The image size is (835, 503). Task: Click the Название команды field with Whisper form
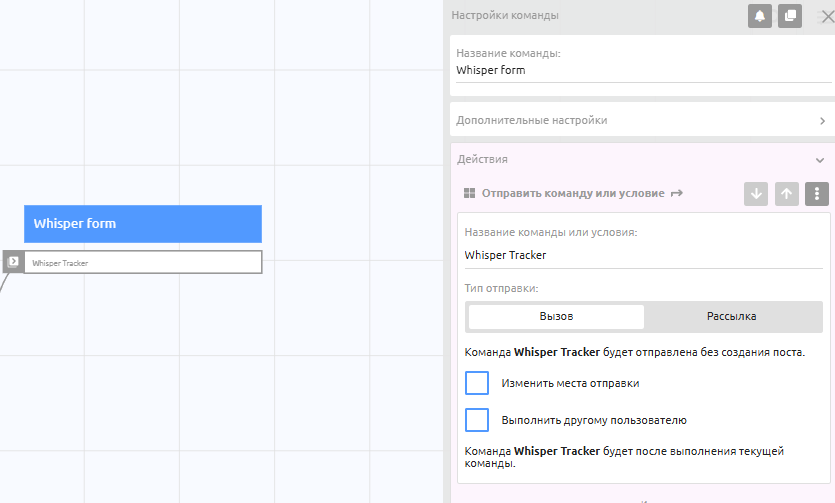pos(640,71)
